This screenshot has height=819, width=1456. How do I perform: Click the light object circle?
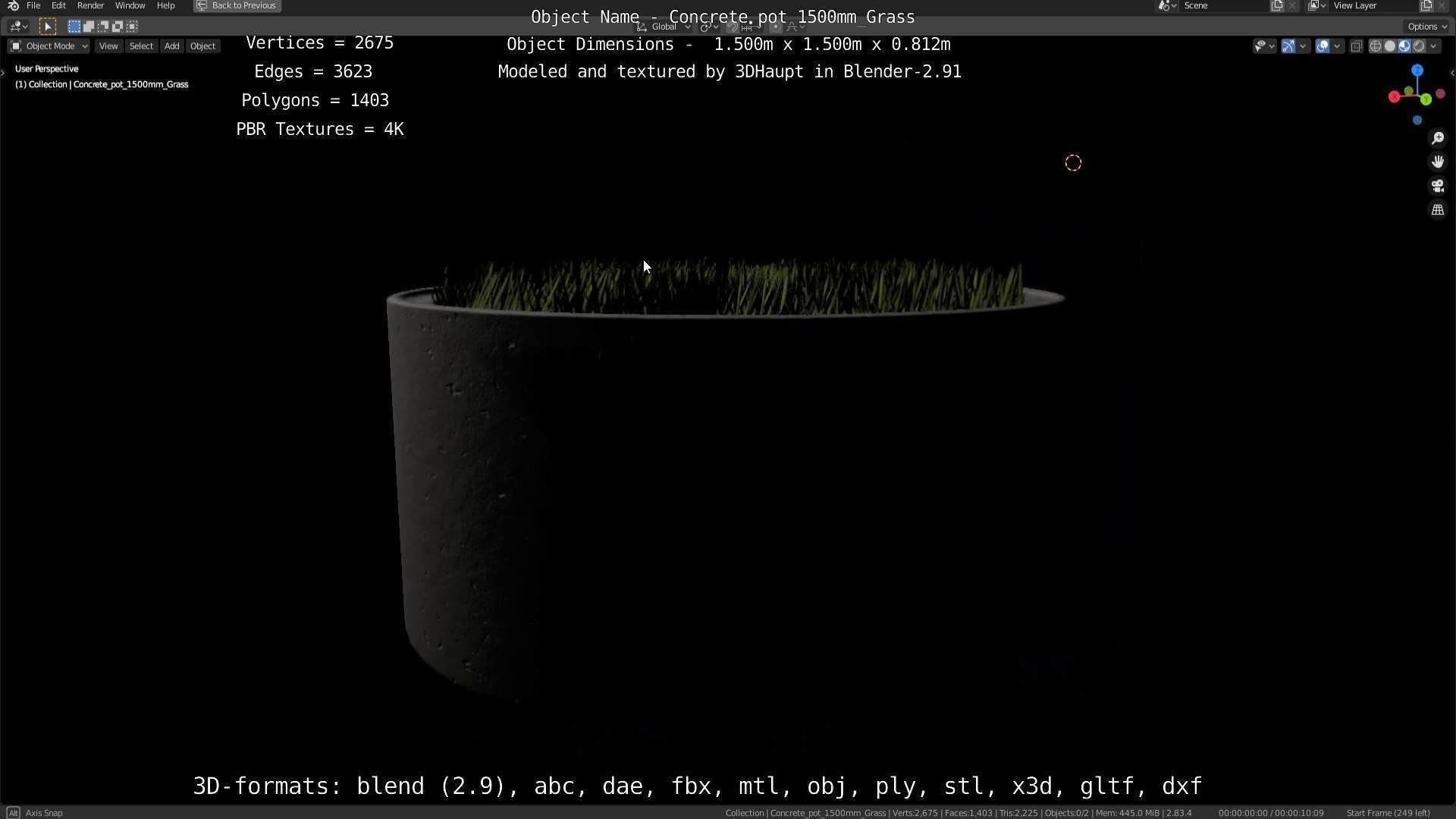[1073, 163]
